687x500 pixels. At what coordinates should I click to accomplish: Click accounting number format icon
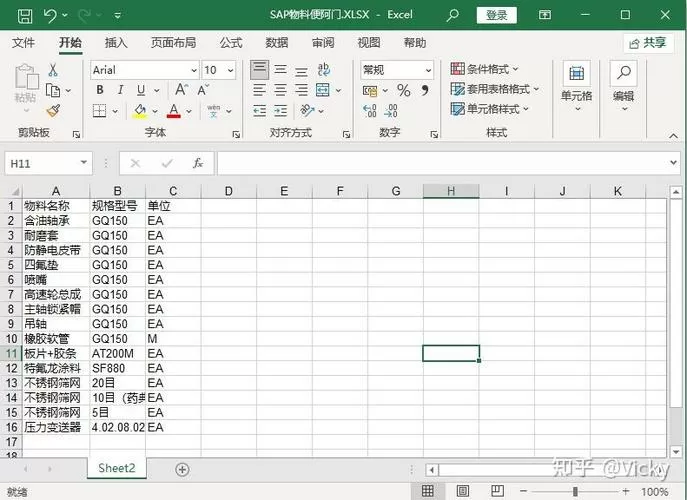(x=370, y=91)
